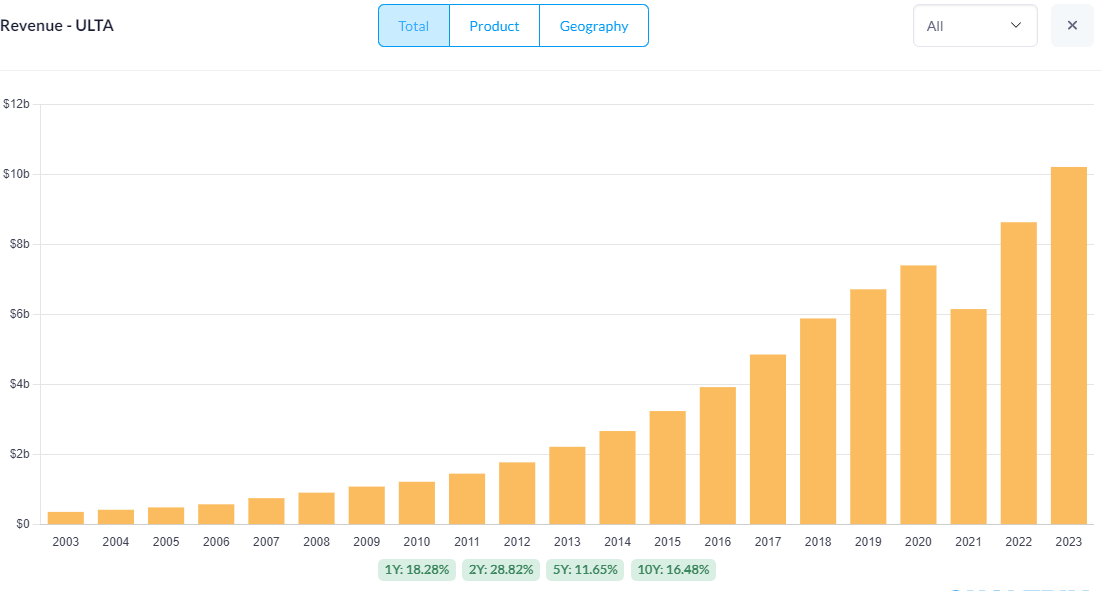The width and height of the screenshot is (1102, 591).
Task: Click the $8b y-axis label
Action: point(20,245)
